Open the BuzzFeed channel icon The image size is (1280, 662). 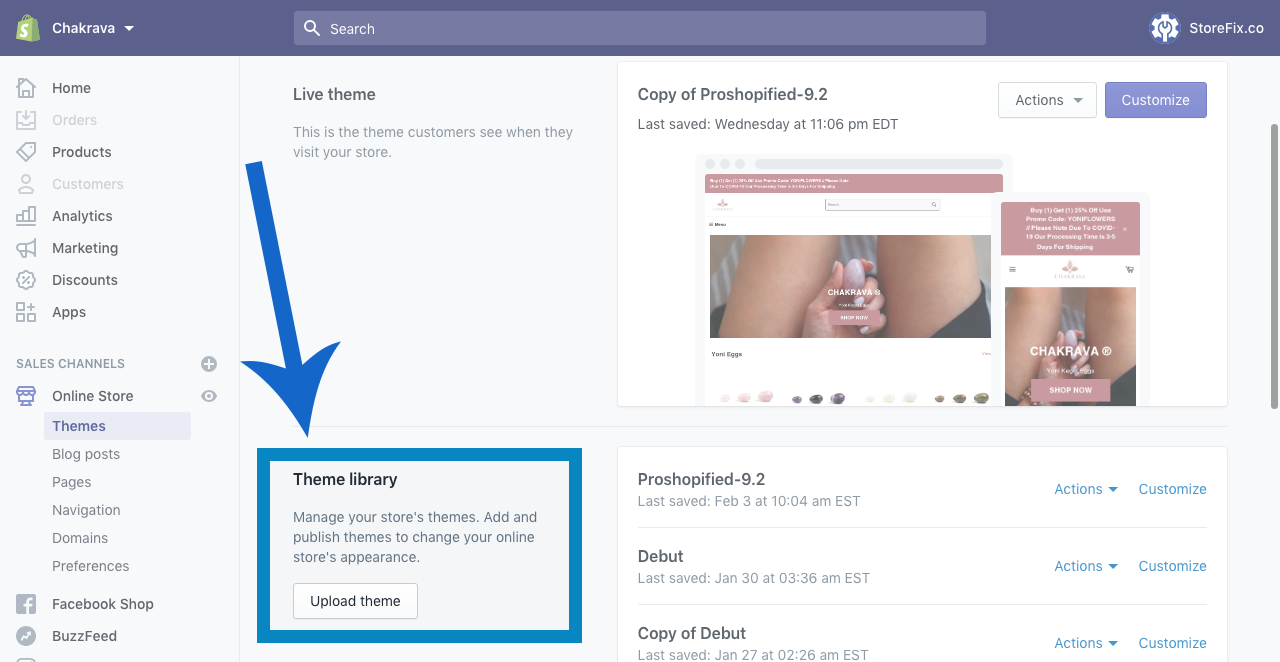(26, 636)
